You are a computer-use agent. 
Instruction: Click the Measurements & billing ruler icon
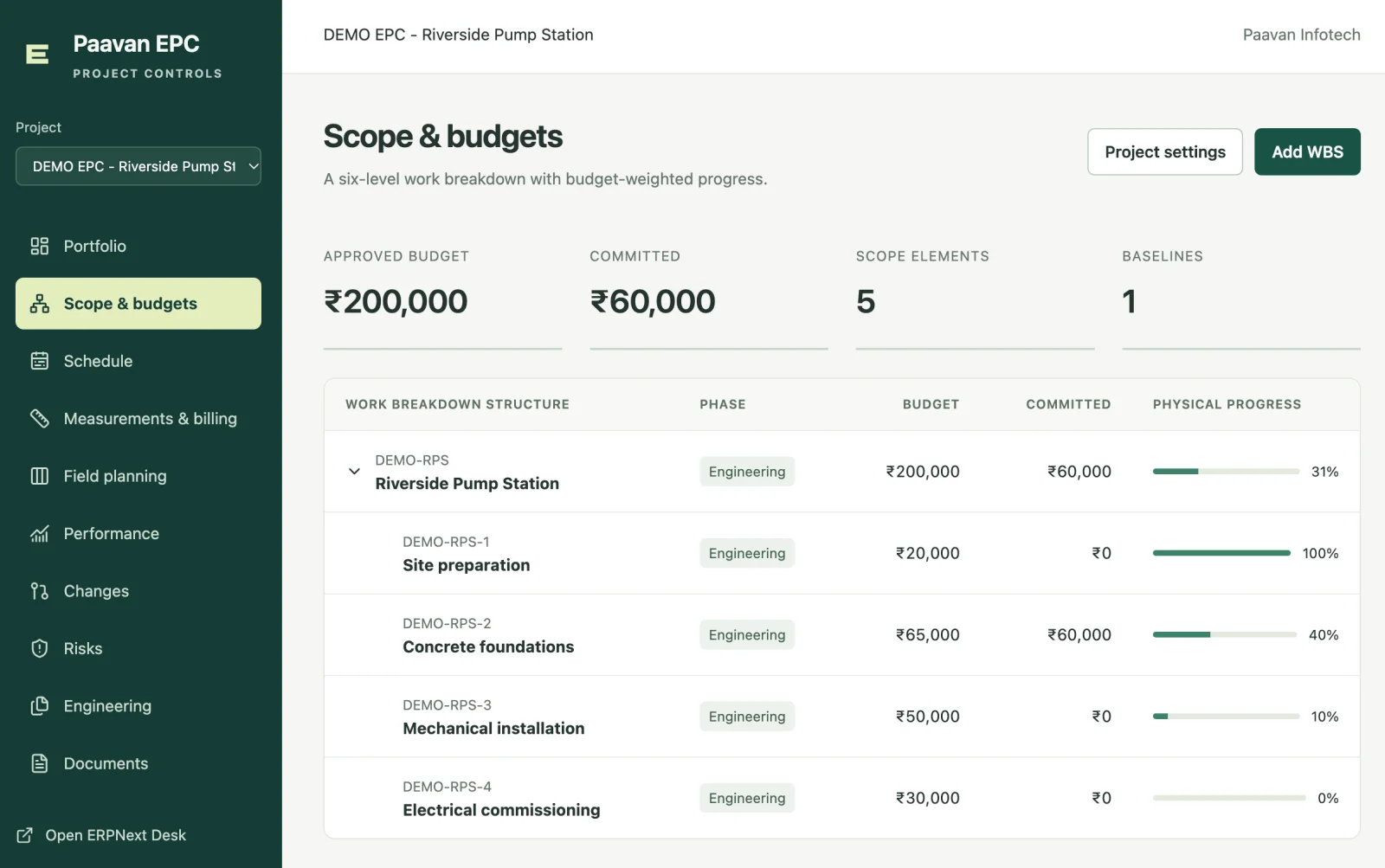pos(40,419)
